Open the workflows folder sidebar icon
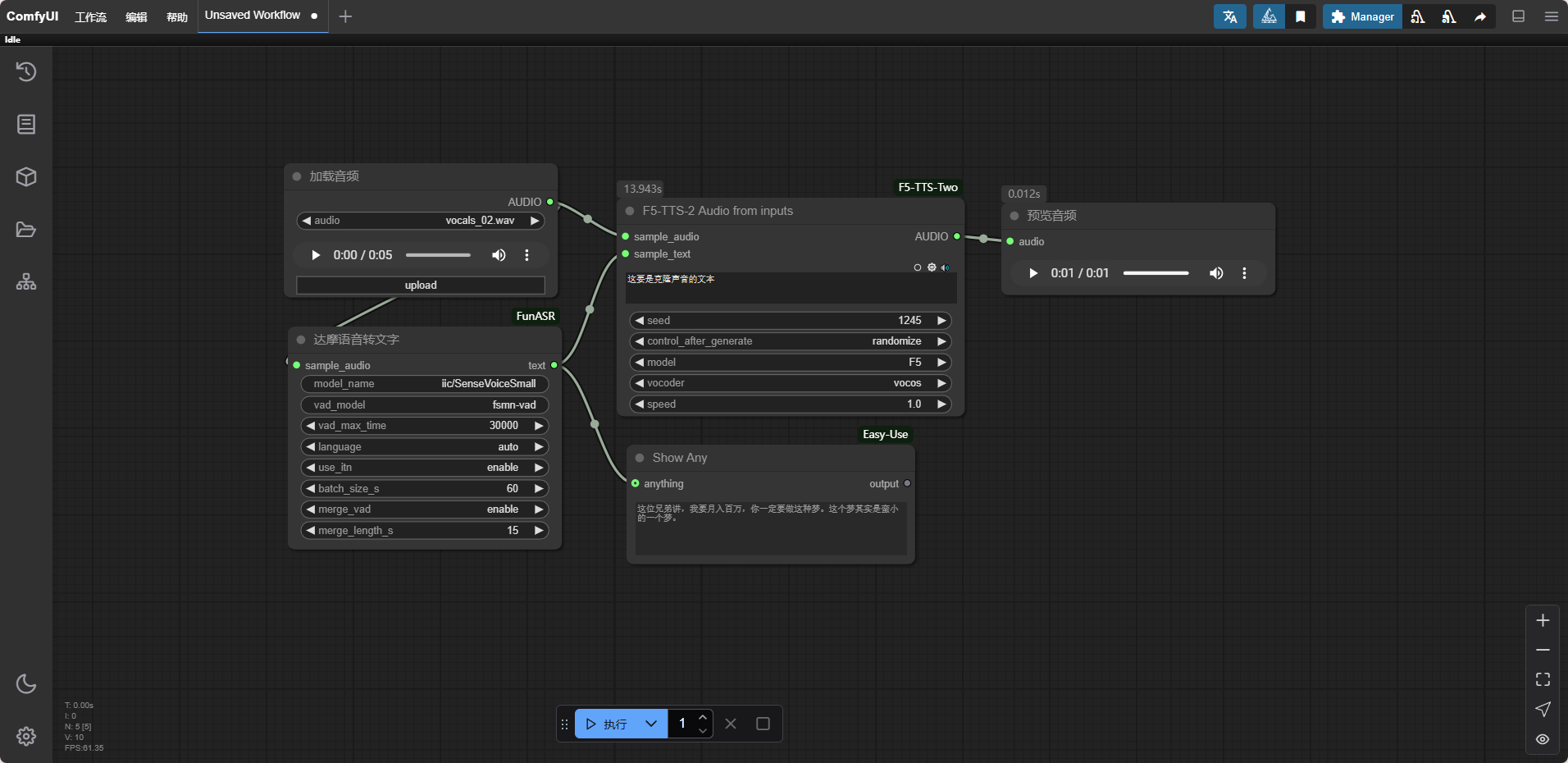This screenshot has height=763, width=1568. click(x=26, y=230)
